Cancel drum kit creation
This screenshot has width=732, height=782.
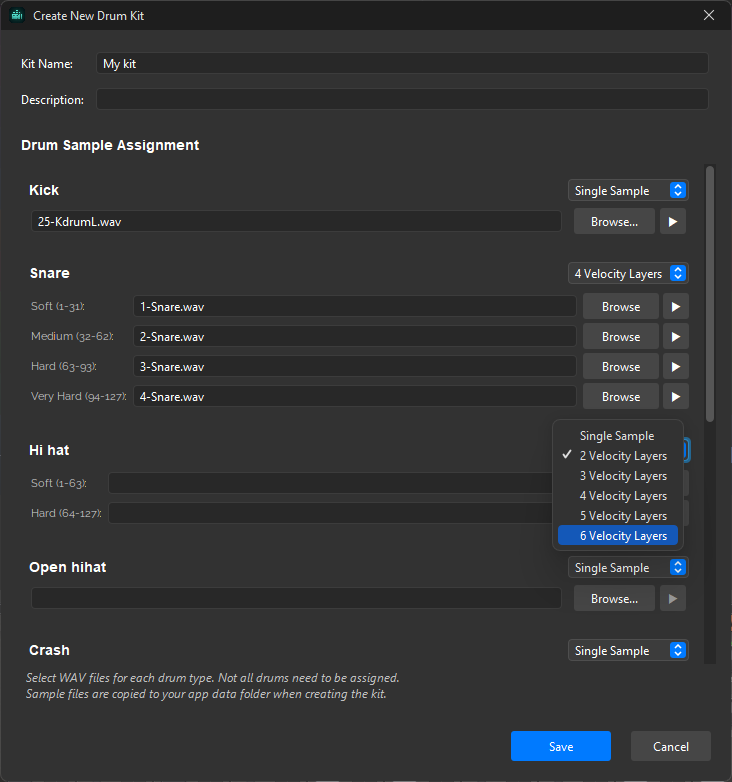pyautogui.click(x=671, y=747)
